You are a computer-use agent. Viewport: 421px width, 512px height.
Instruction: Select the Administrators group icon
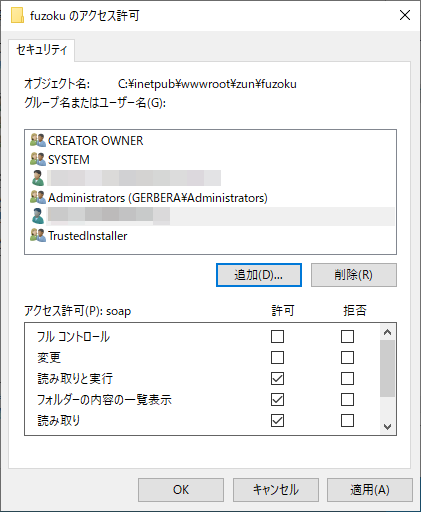click(38, 197)
